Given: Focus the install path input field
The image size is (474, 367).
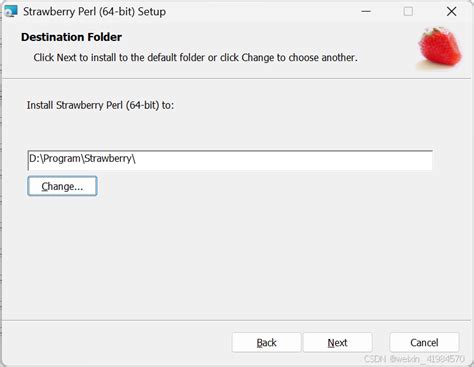Looking at the screenshot, I should coord(230,160).
